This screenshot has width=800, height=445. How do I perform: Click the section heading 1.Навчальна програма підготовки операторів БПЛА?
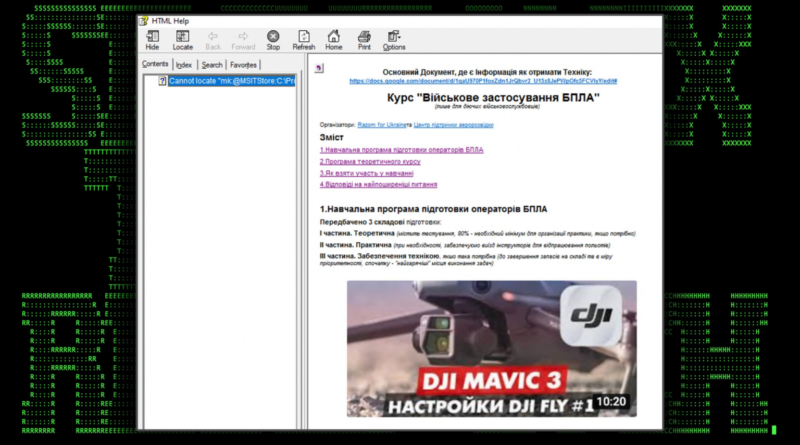pyautogui.click(x=433, y=209)
